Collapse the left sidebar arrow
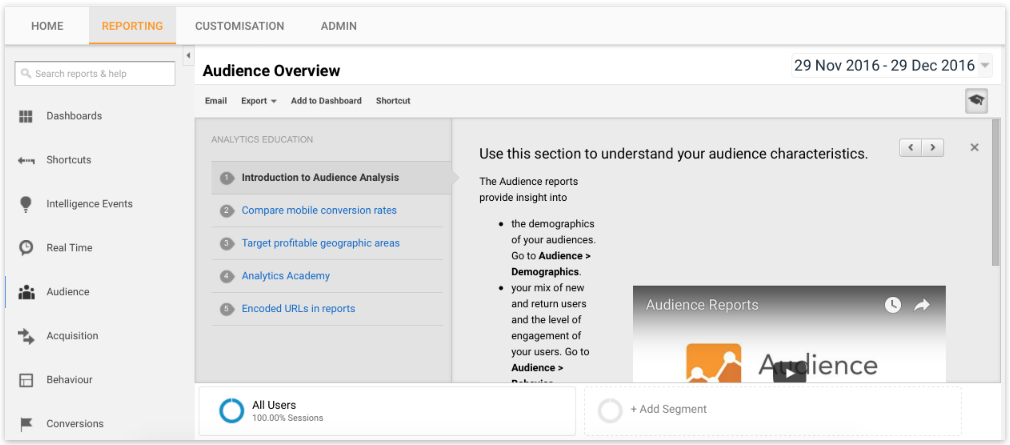 188,56
